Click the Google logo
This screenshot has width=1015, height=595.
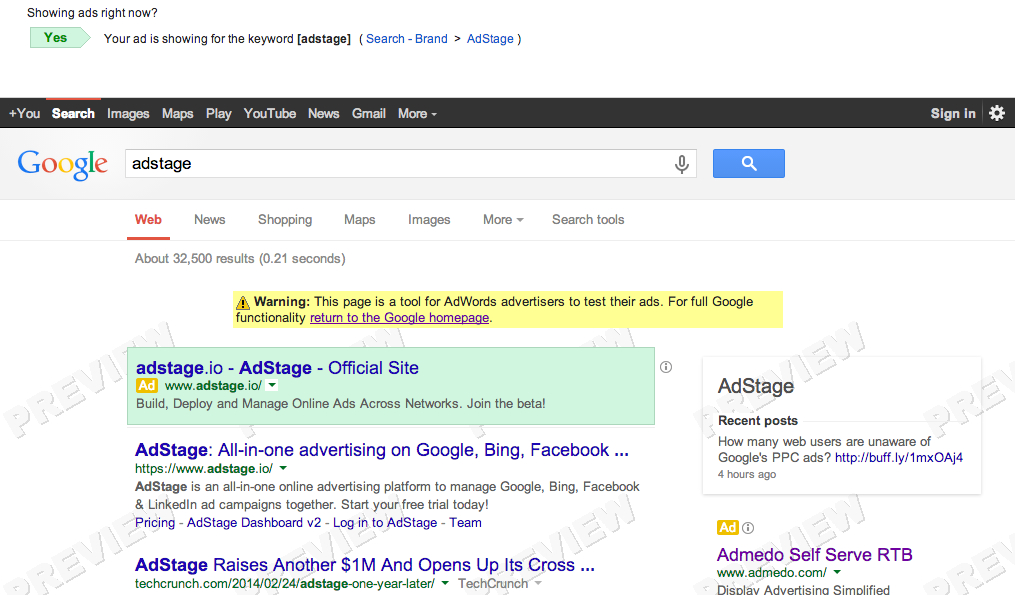[x=63, y=164]
